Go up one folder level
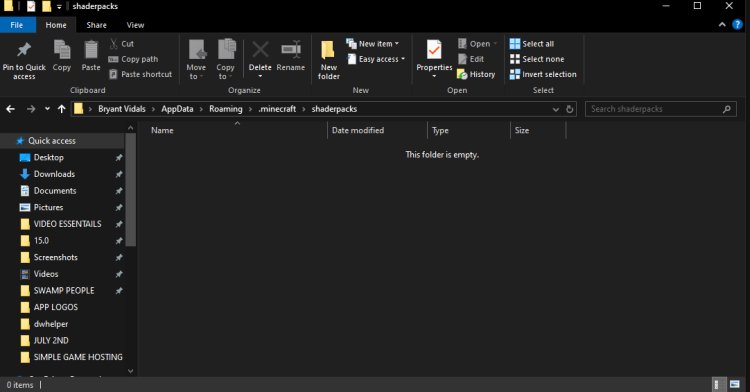Screen dimensions: 750x392 [62, 109]
